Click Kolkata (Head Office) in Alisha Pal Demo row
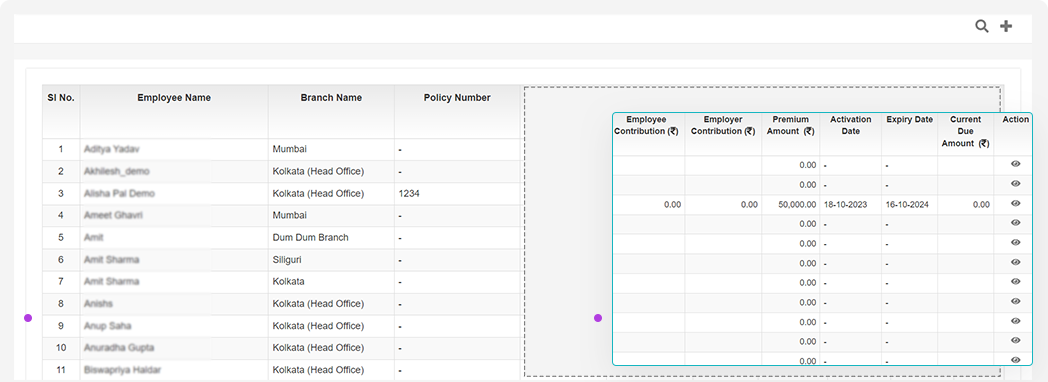The height and width of the screenshot is (382, 1048). coord(318,194)
